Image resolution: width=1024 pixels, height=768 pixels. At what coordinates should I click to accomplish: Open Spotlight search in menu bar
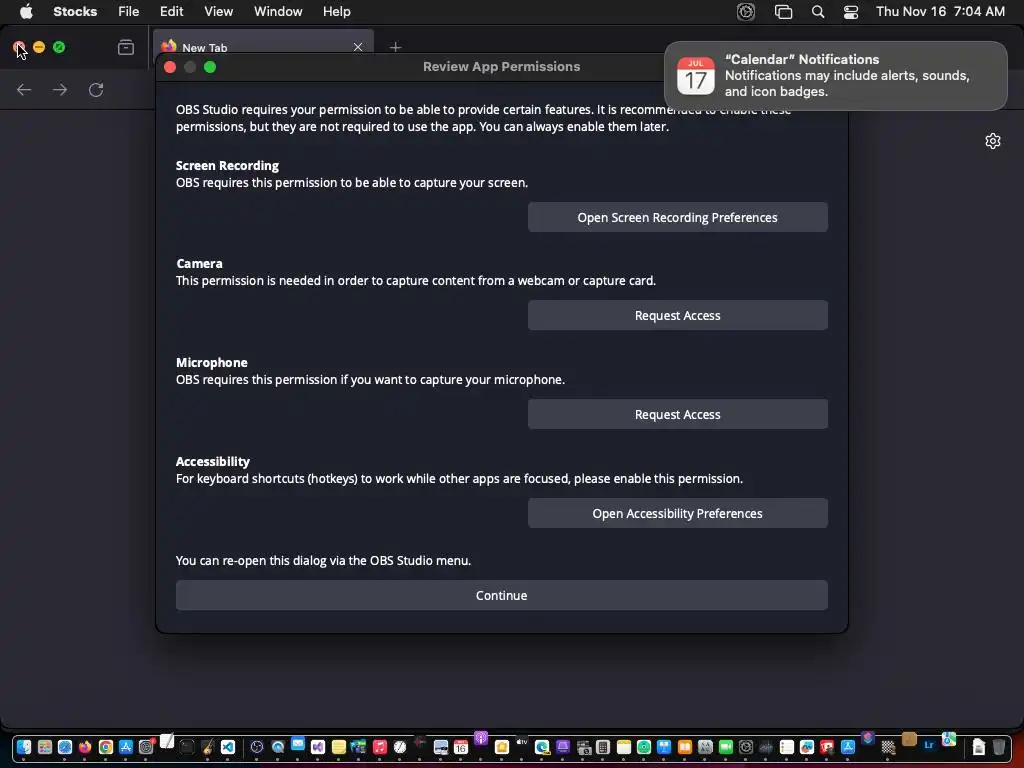[x=818, y=12]
